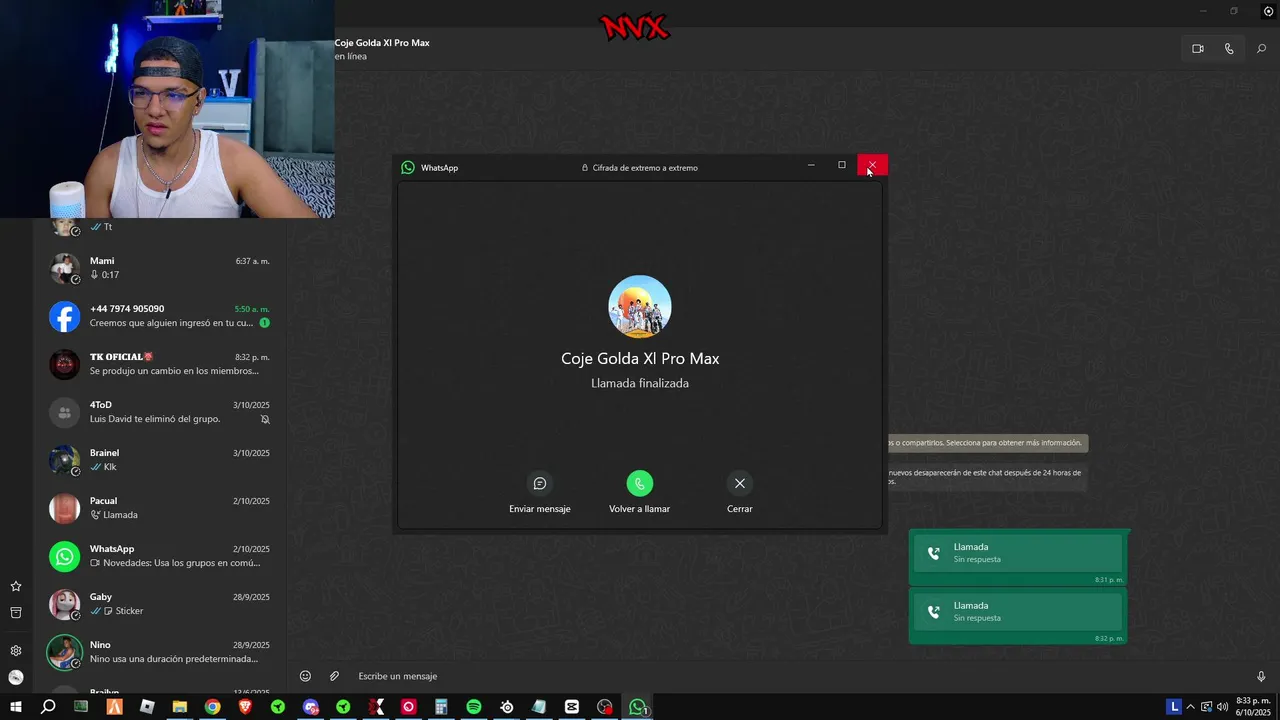Click the Coje Golda profile picture in call window
Image resolution: width=1280 pixels, height=720 pixels.
click(640, 307)
